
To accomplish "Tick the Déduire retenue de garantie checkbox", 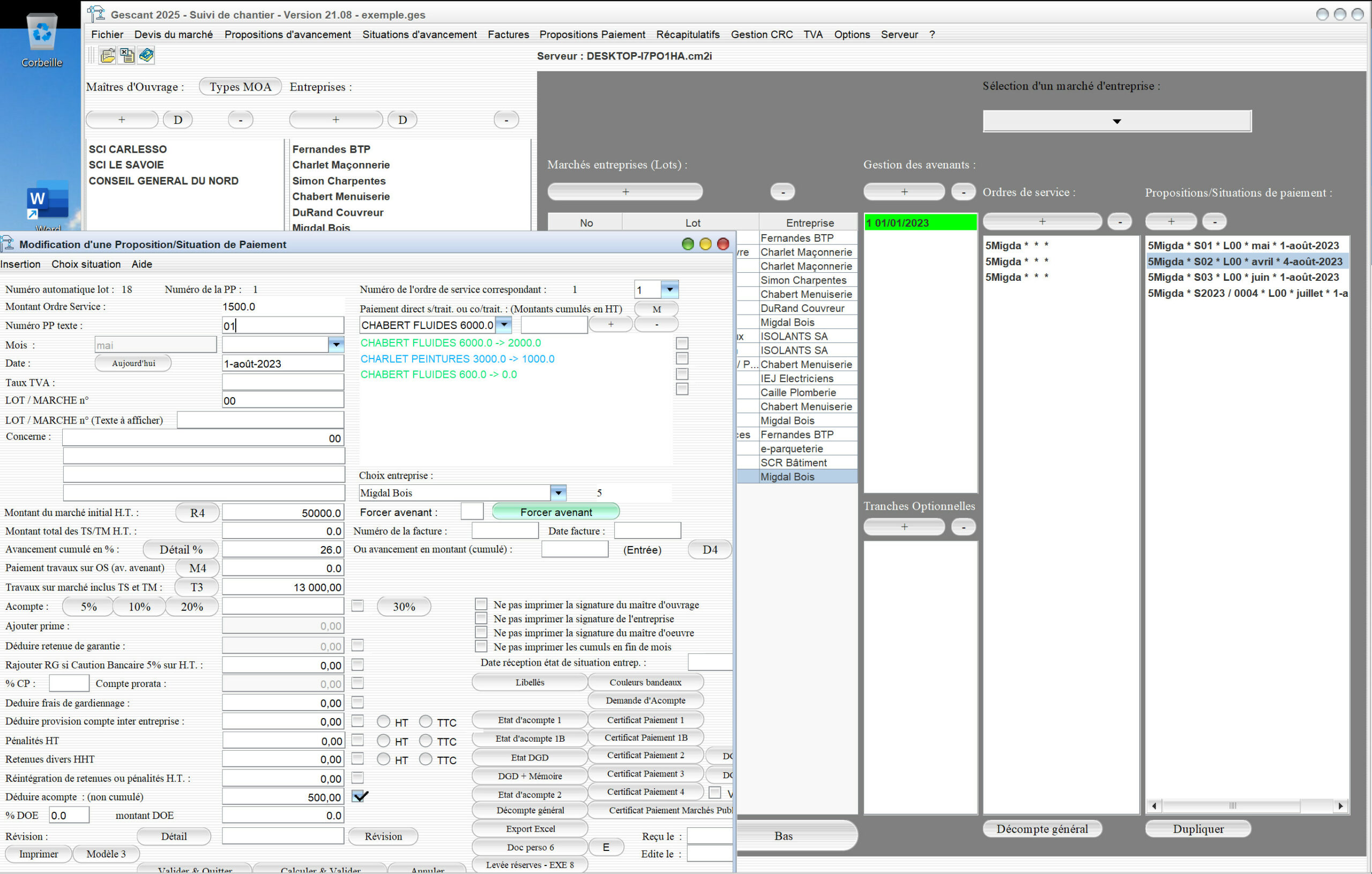I will (x=358, y=645).
